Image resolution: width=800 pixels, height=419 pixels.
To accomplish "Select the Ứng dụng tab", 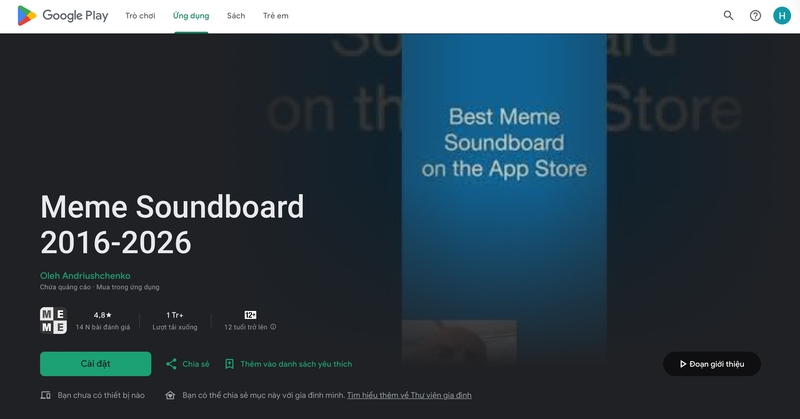I will tap(191, 16).
